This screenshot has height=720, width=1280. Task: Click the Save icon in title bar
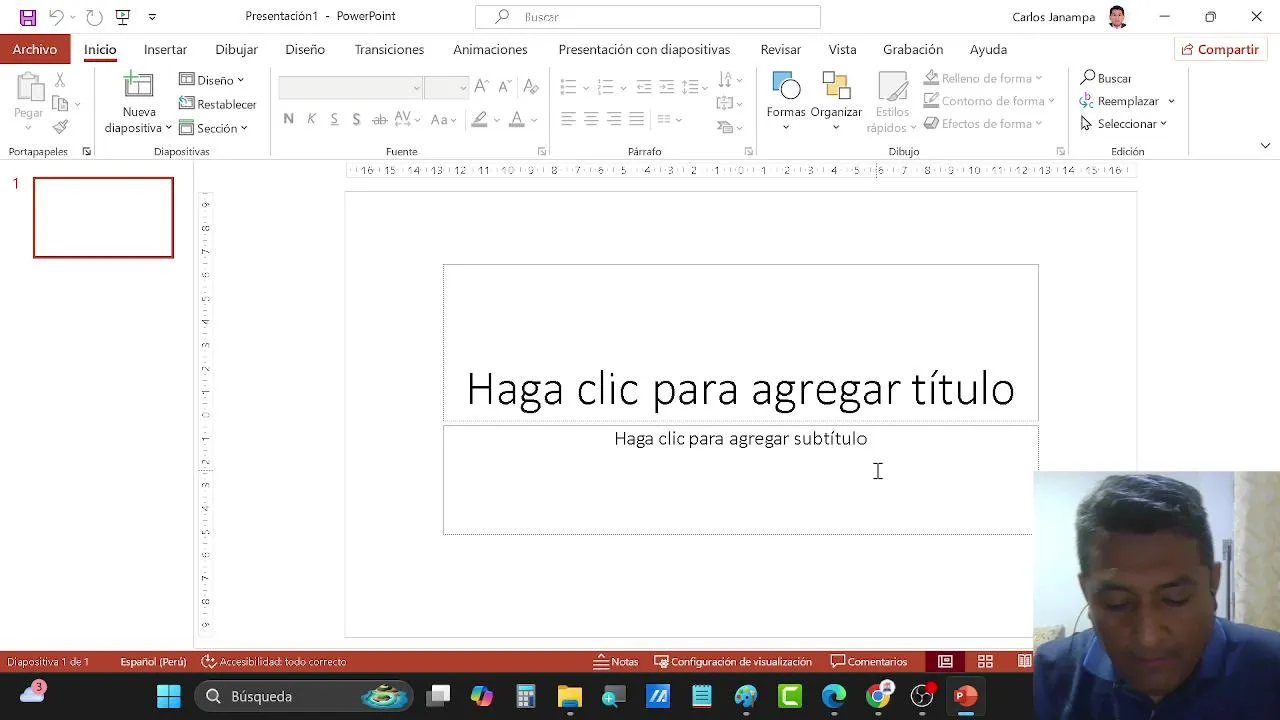pos(28,17)
